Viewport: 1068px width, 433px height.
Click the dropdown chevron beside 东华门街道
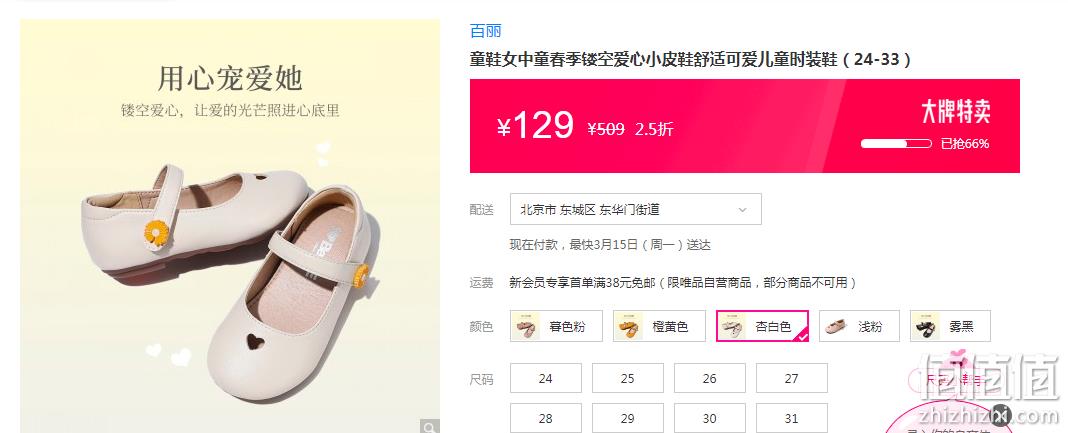point(742,210)
